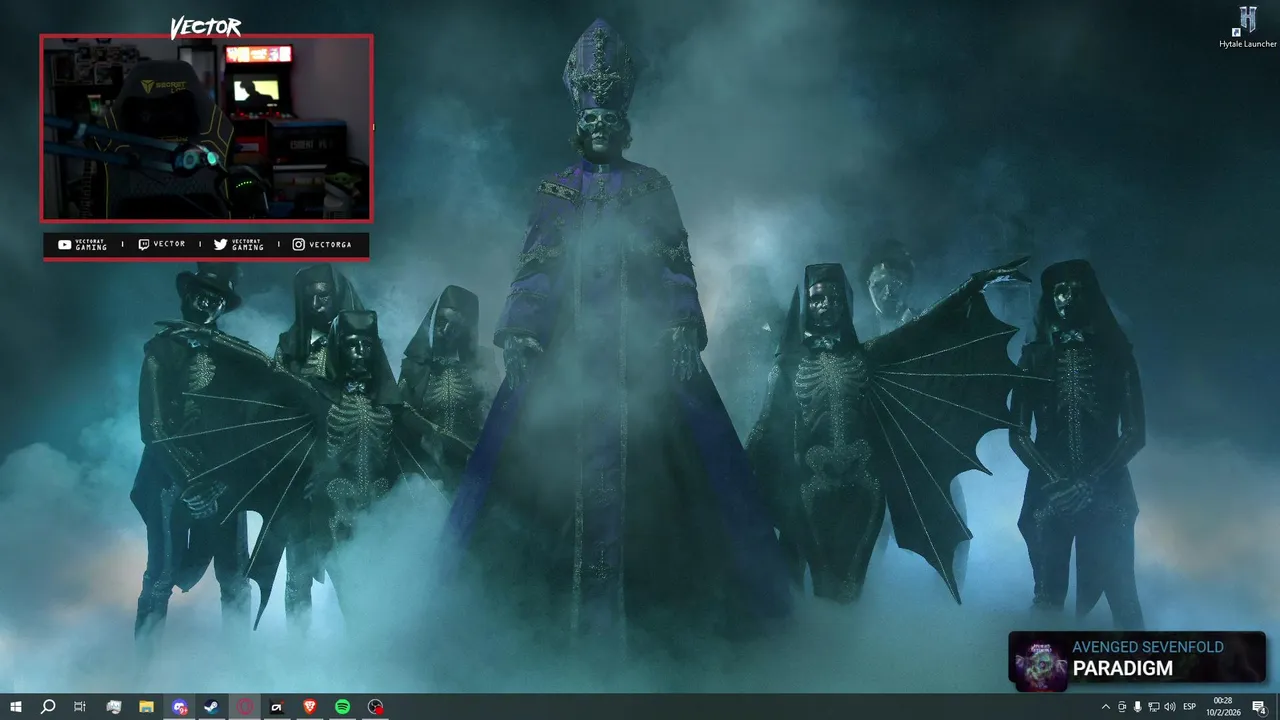Viewport: 1280px width, 720px height.
Task: Click the Instagram icon in overlay bar
Action: 299,244
